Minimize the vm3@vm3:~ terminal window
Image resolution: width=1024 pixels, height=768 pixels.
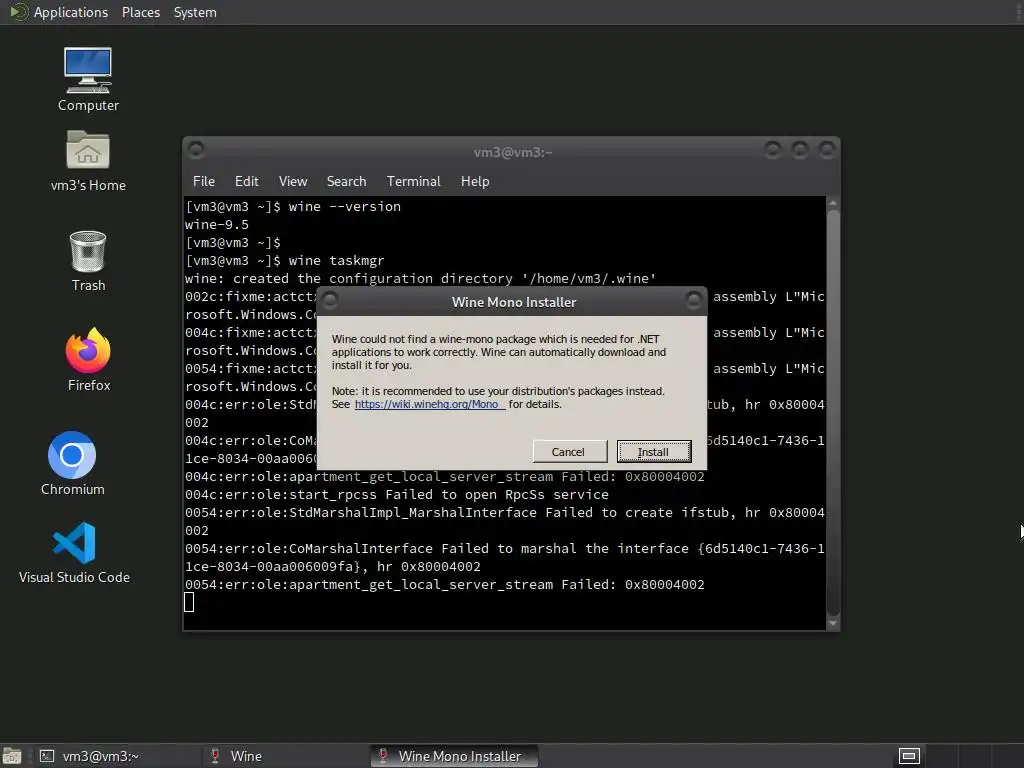click(x=773, y=150)
